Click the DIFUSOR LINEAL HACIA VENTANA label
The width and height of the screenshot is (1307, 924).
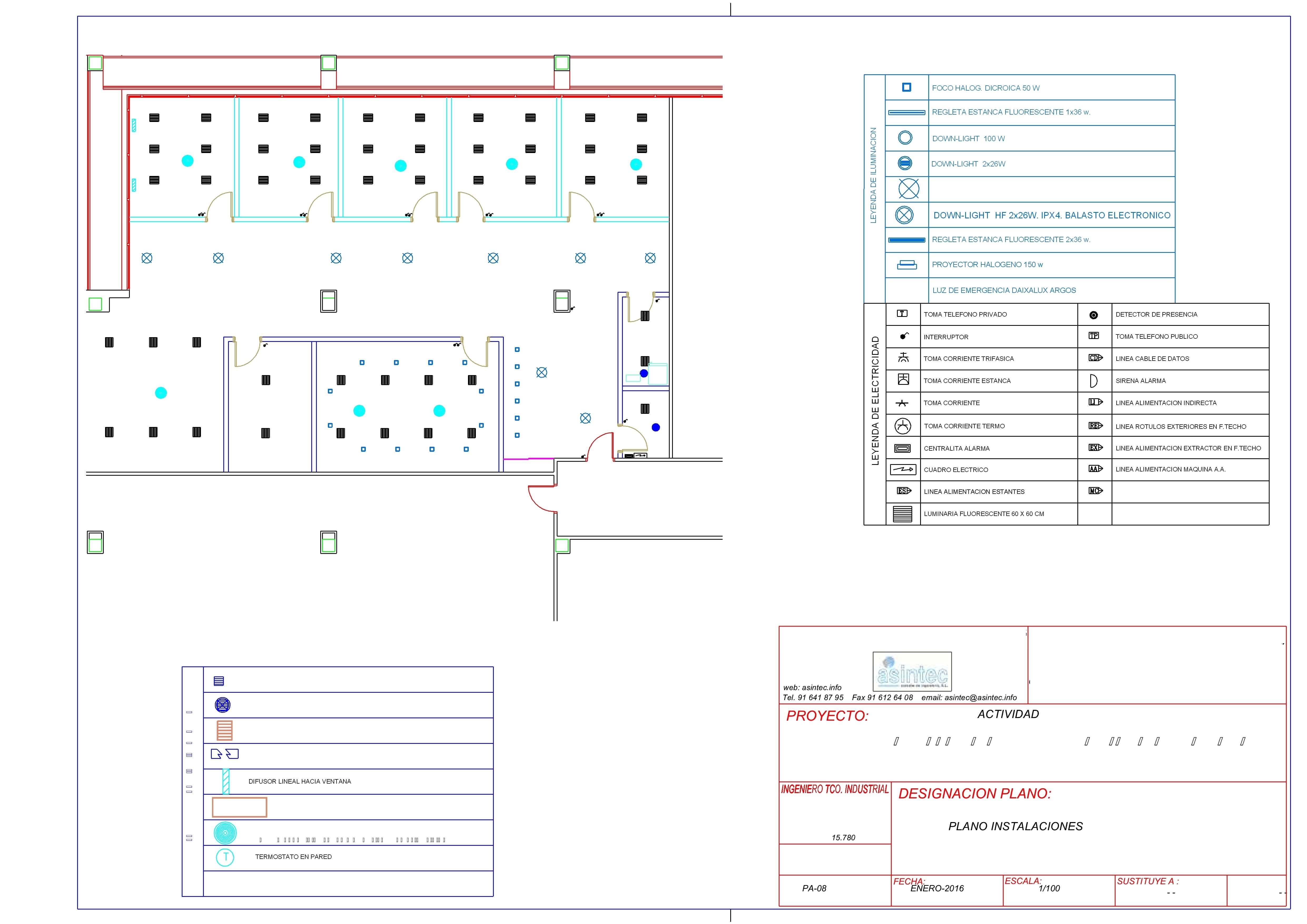(x=299, y=782)
